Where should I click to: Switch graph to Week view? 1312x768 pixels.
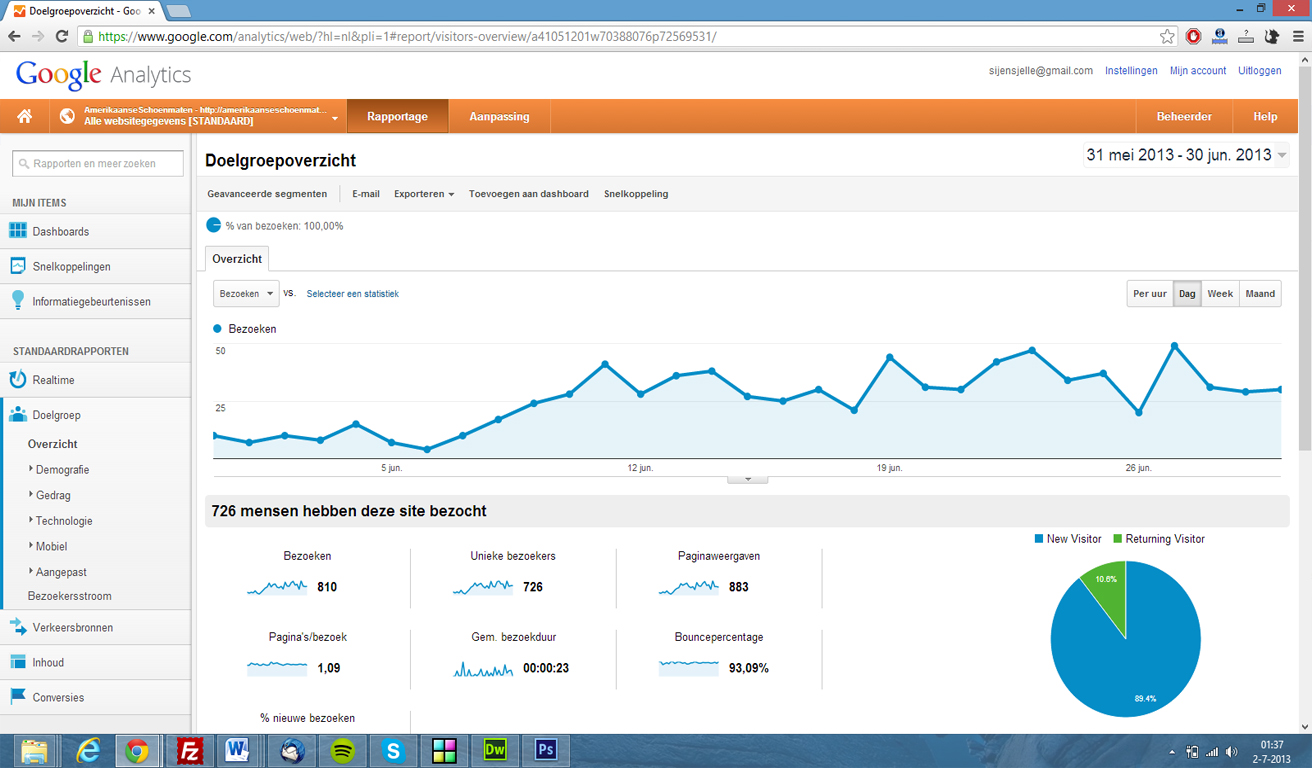pos(1220,294)
